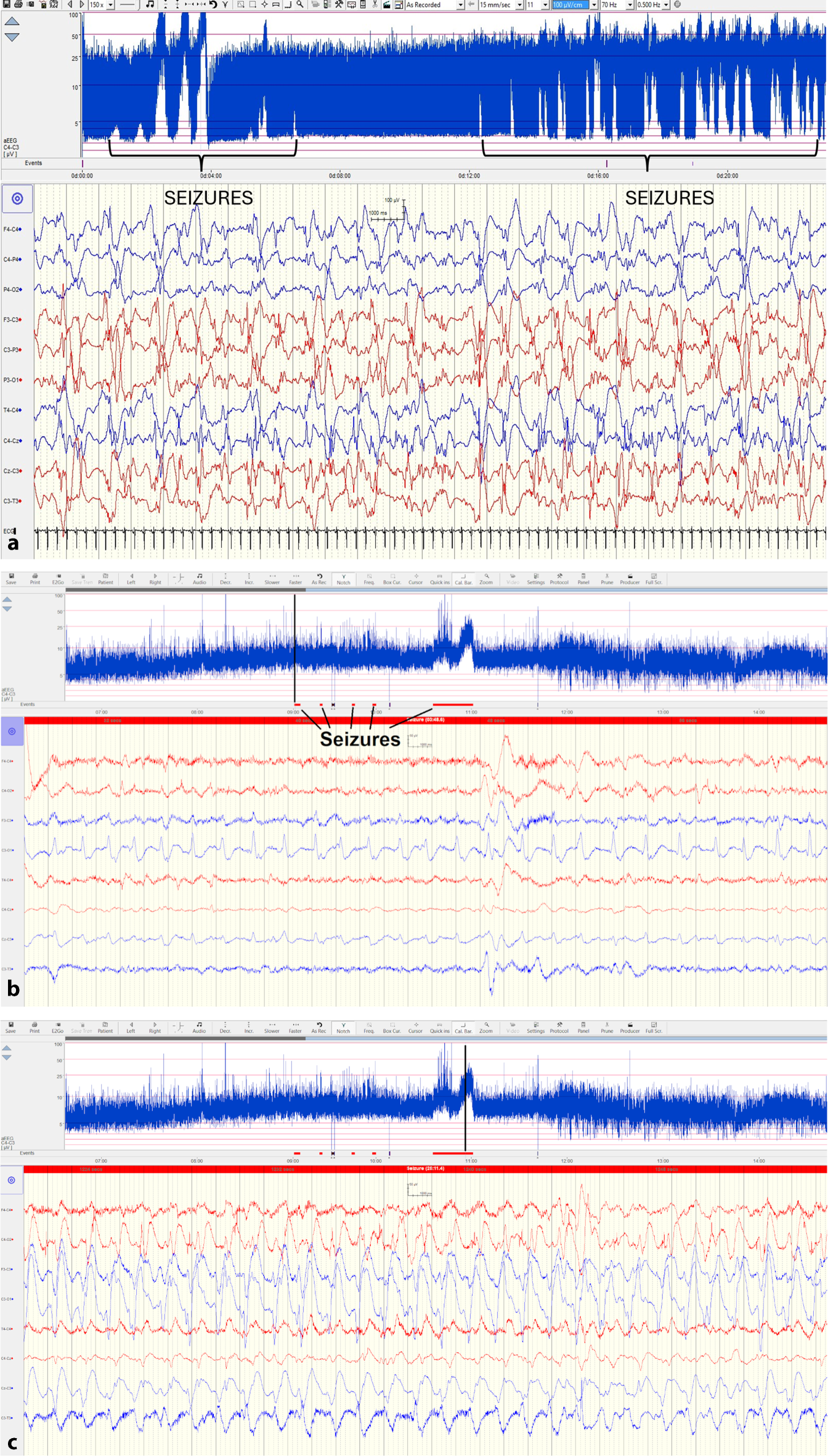
Task: Select Zoom tool in panel b toolbar
Action: [x=486, y=579]
